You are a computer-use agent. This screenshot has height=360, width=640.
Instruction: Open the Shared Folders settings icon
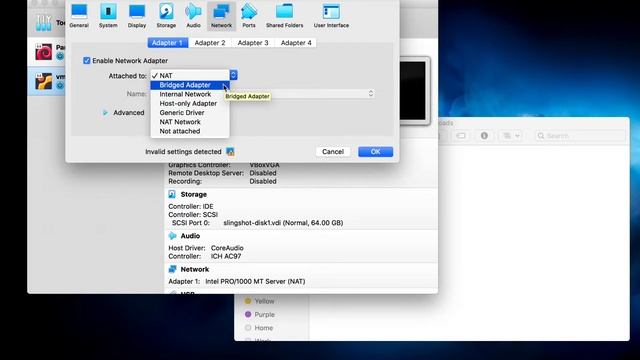284,16
